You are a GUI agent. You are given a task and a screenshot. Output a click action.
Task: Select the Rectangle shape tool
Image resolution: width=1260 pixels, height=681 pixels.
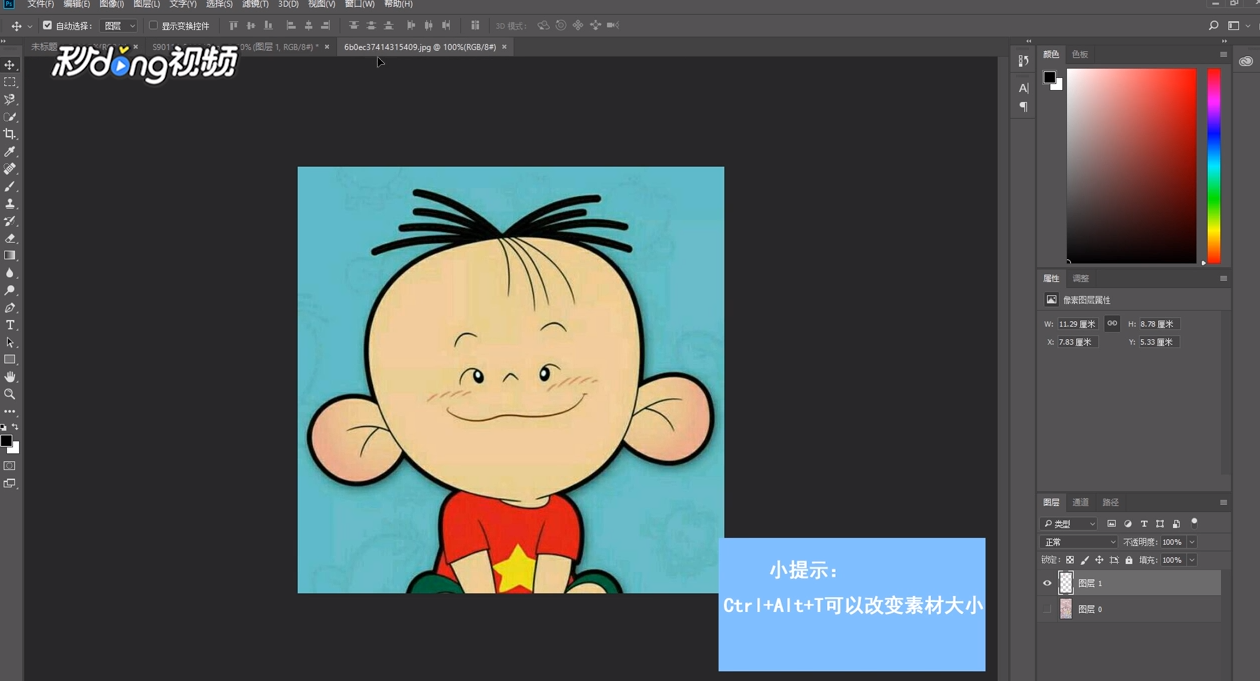pyautogui.click(x=10, y=360)
